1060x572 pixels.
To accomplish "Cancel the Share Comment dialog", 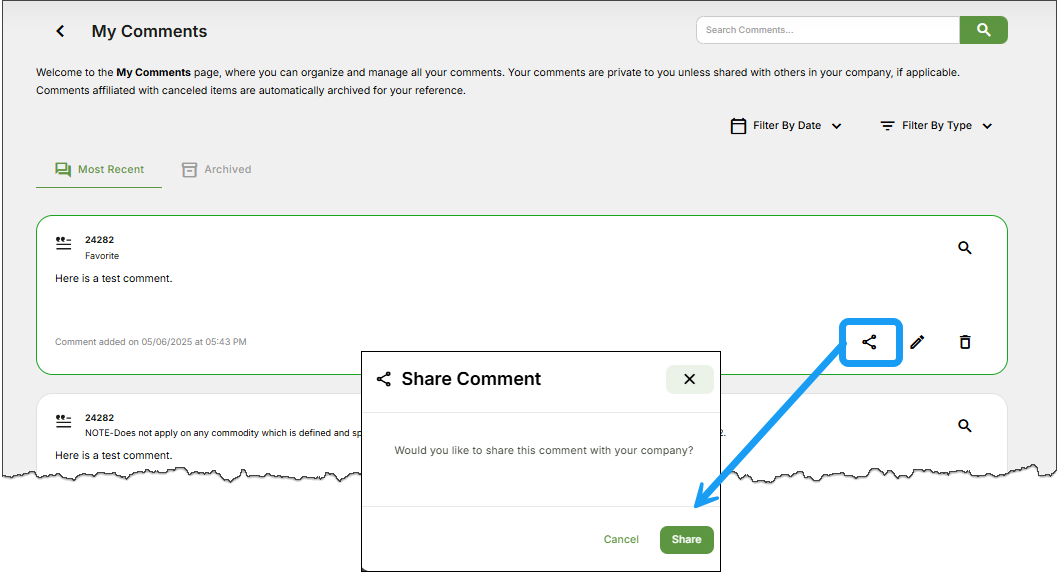I will (621, 539).
